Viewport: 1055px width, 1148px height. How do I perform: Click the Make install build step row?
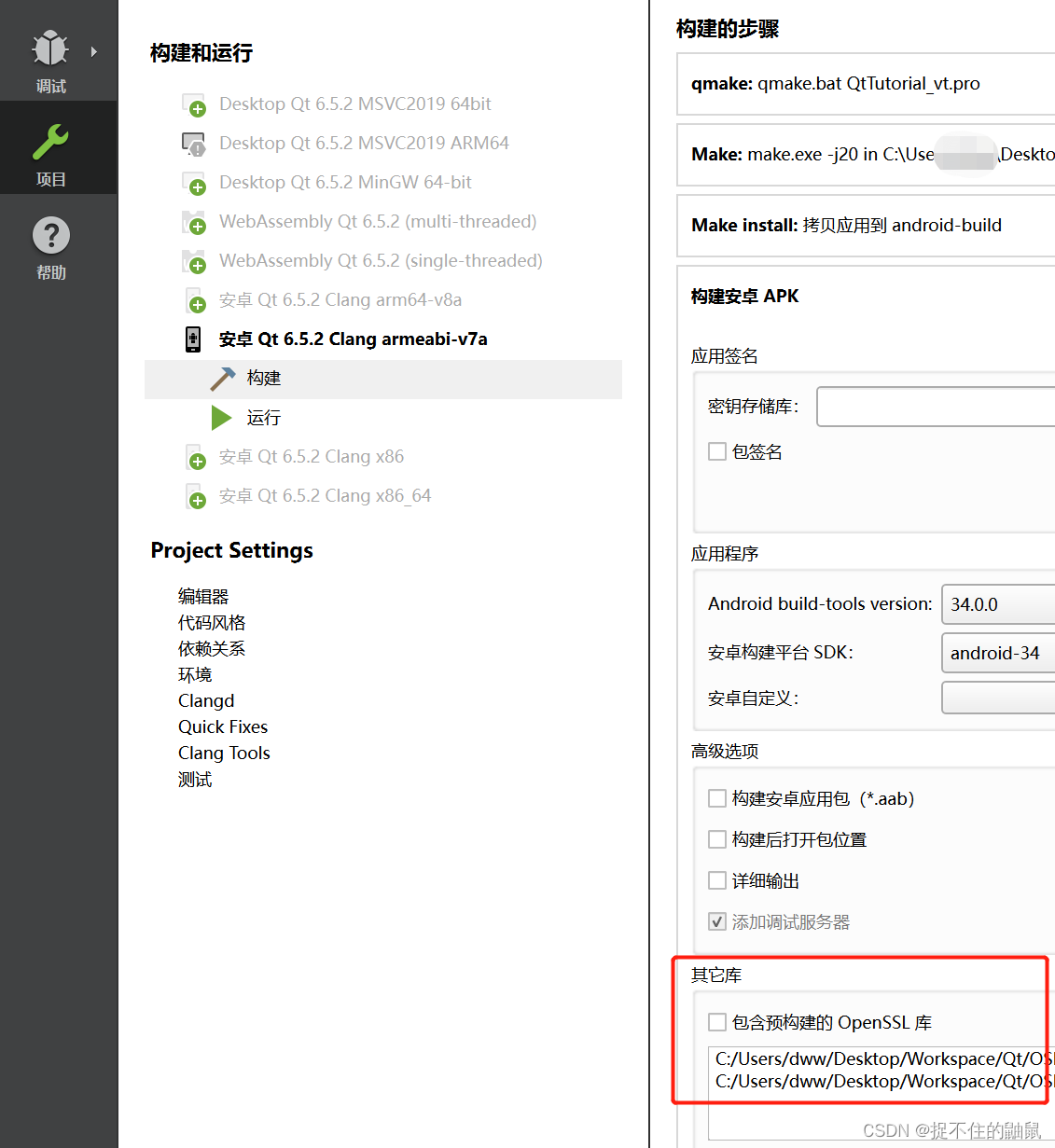866,226
